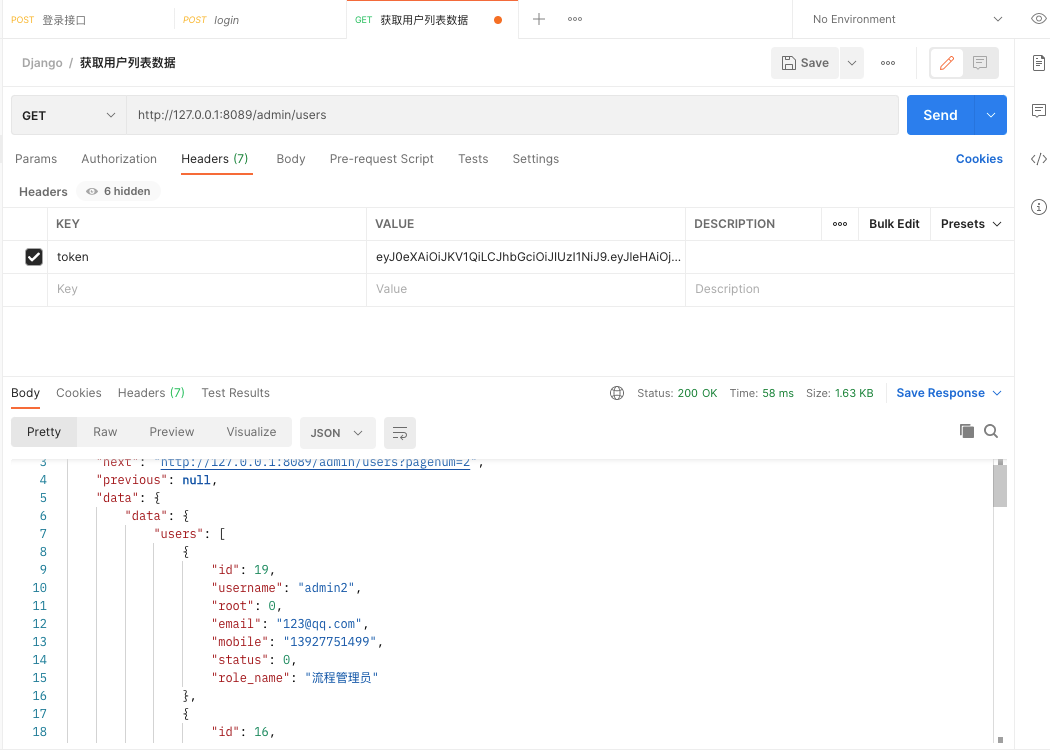Click Bulk Edit
This screenshot has height=754, width=1050.
[x=894, y=224]
